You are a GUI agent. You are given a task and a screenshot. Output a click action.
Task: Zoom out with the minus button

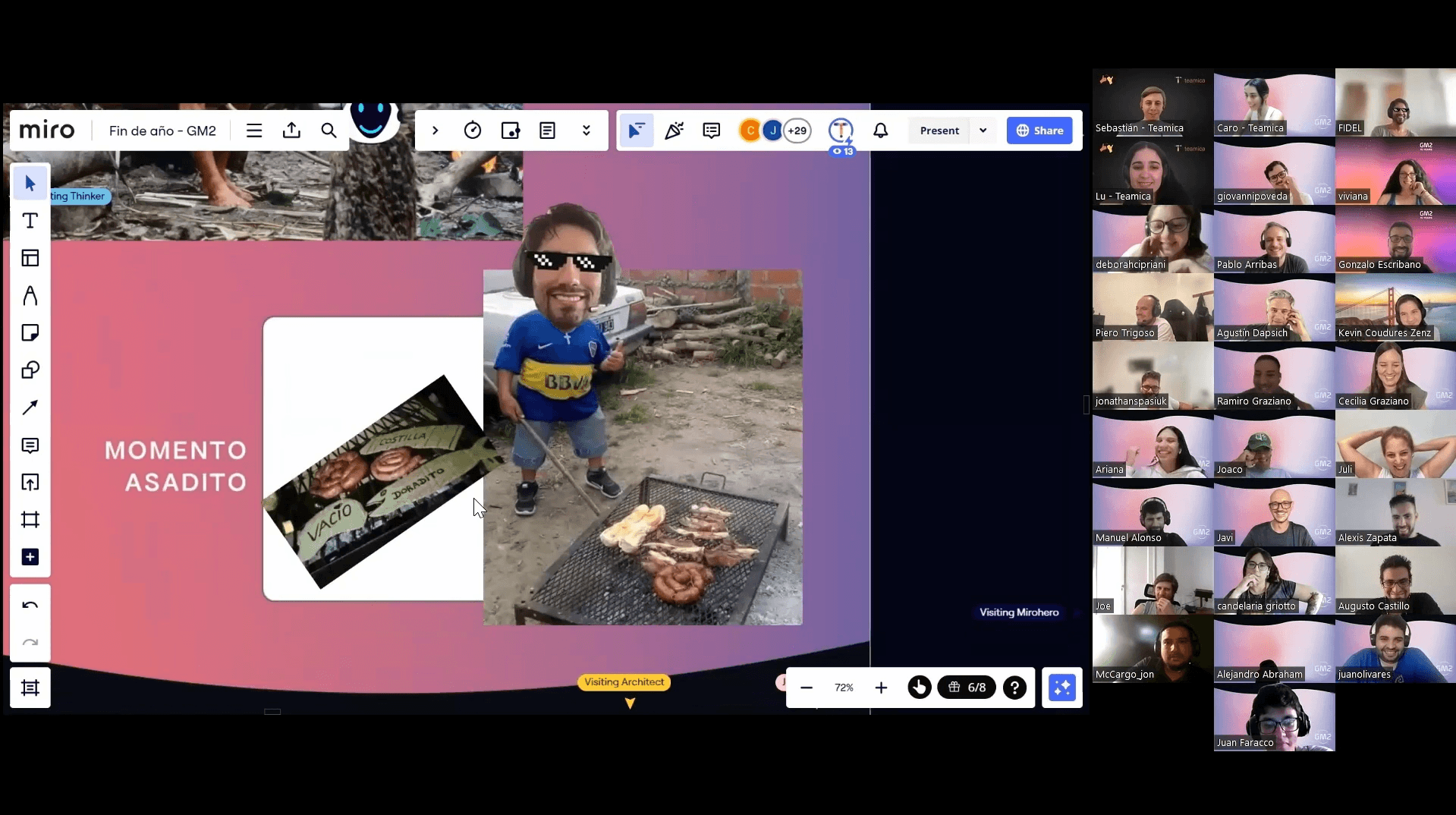pos(807,688)
